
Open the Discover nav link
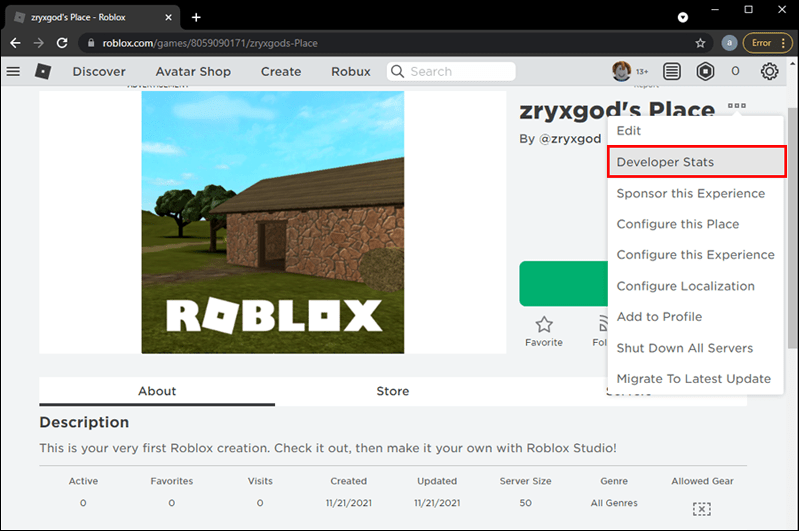[99, 71]
